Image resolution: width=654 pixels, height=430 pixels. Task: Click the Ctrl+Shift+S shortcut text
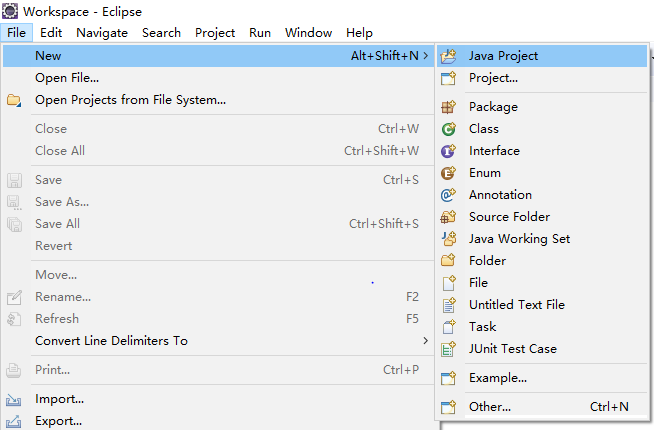(384, 224)
